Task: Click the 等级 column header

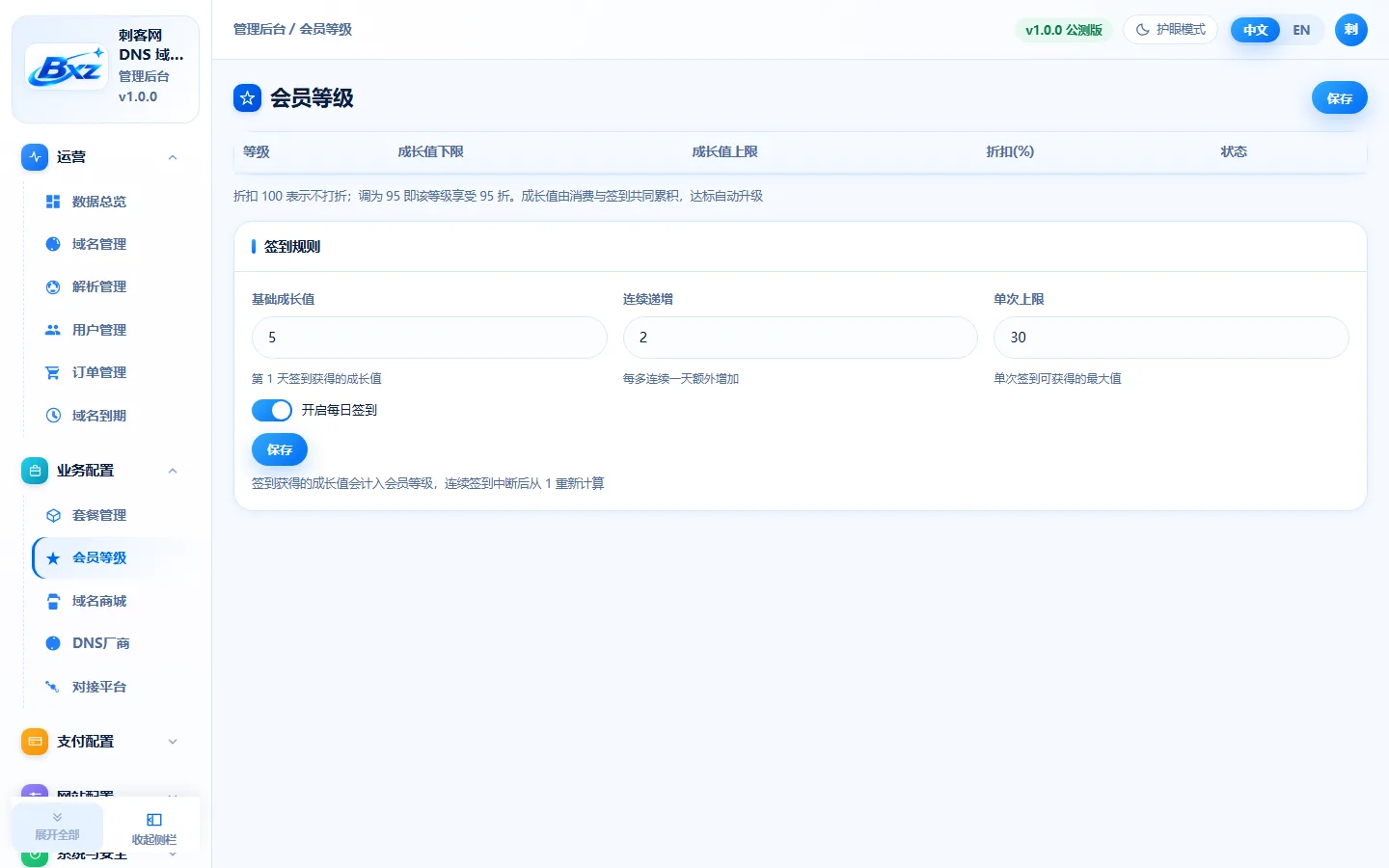Action: (x=257, y=151)
